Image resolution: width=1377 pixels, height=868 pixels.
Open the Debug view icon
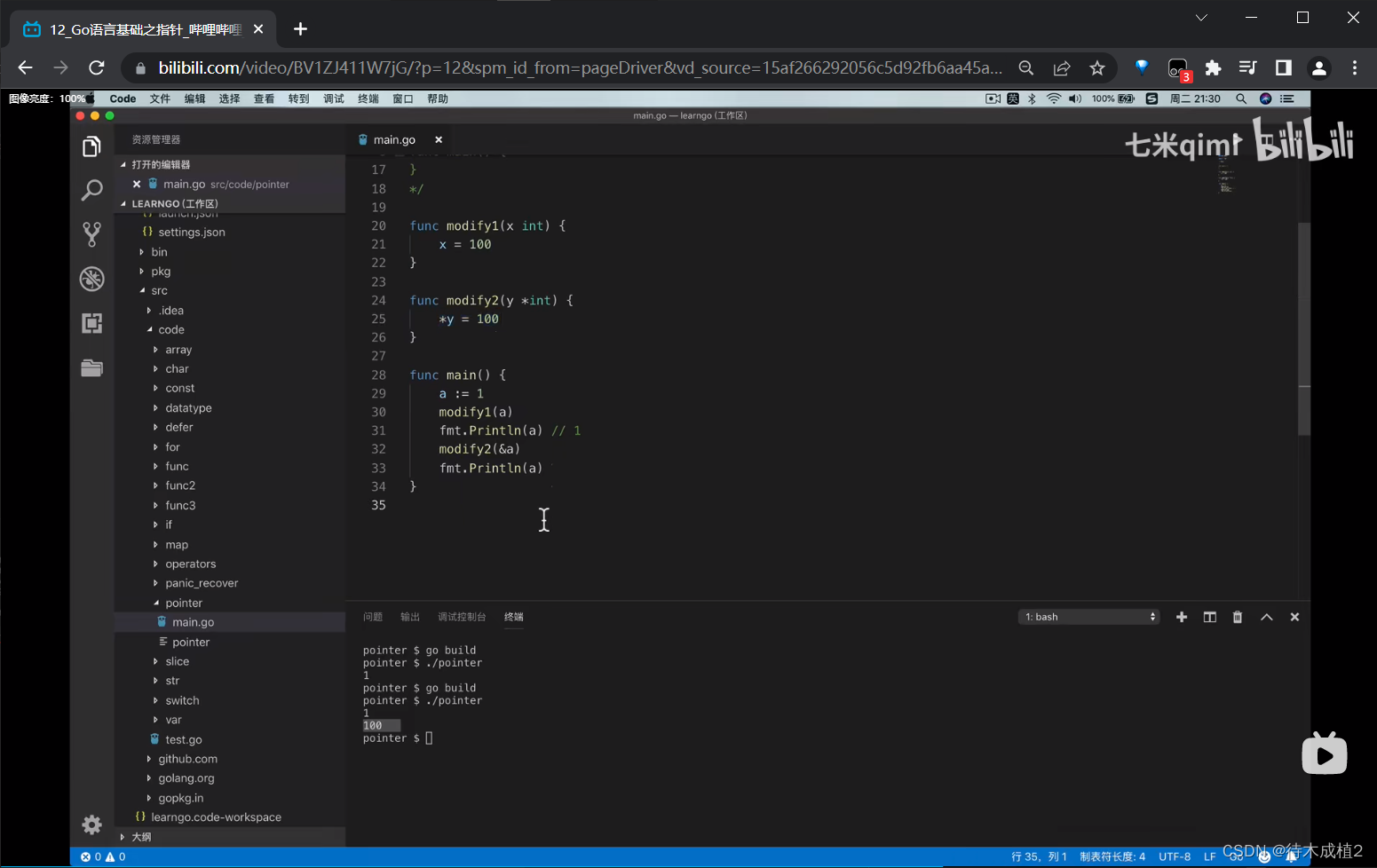pyautogui.click(x=91, y=279)
